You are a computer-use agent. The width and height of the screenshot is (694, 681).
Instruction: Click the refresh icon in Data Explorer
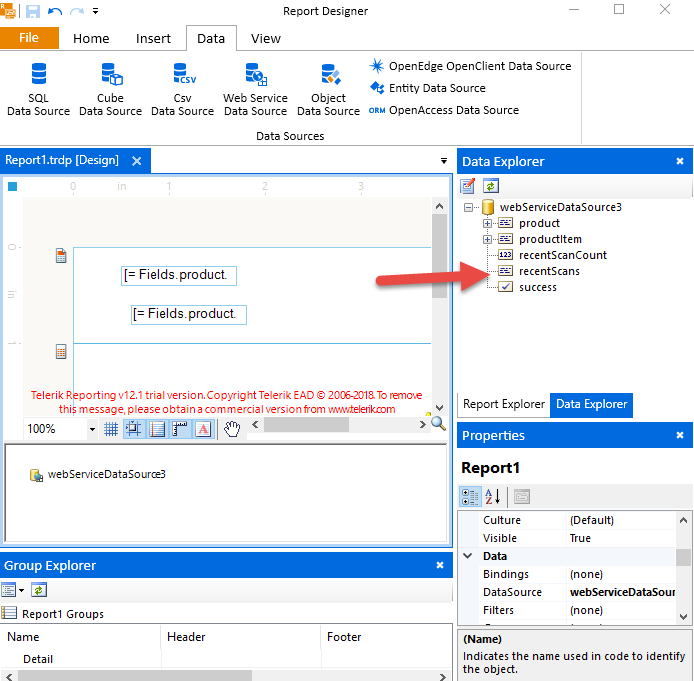click(x=491, y=186)
